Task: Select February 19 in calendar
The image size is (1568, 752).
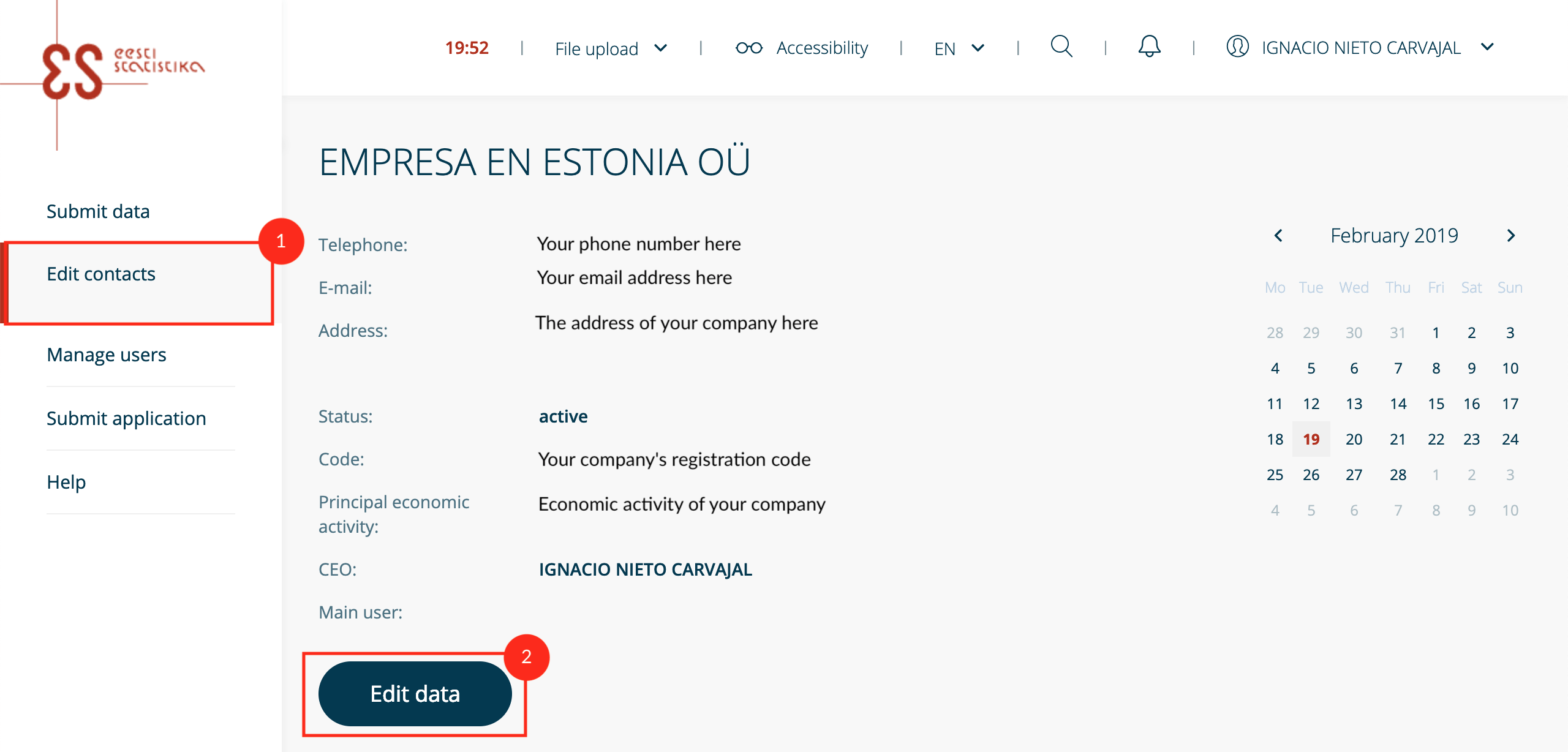Action: (1311, 439)
